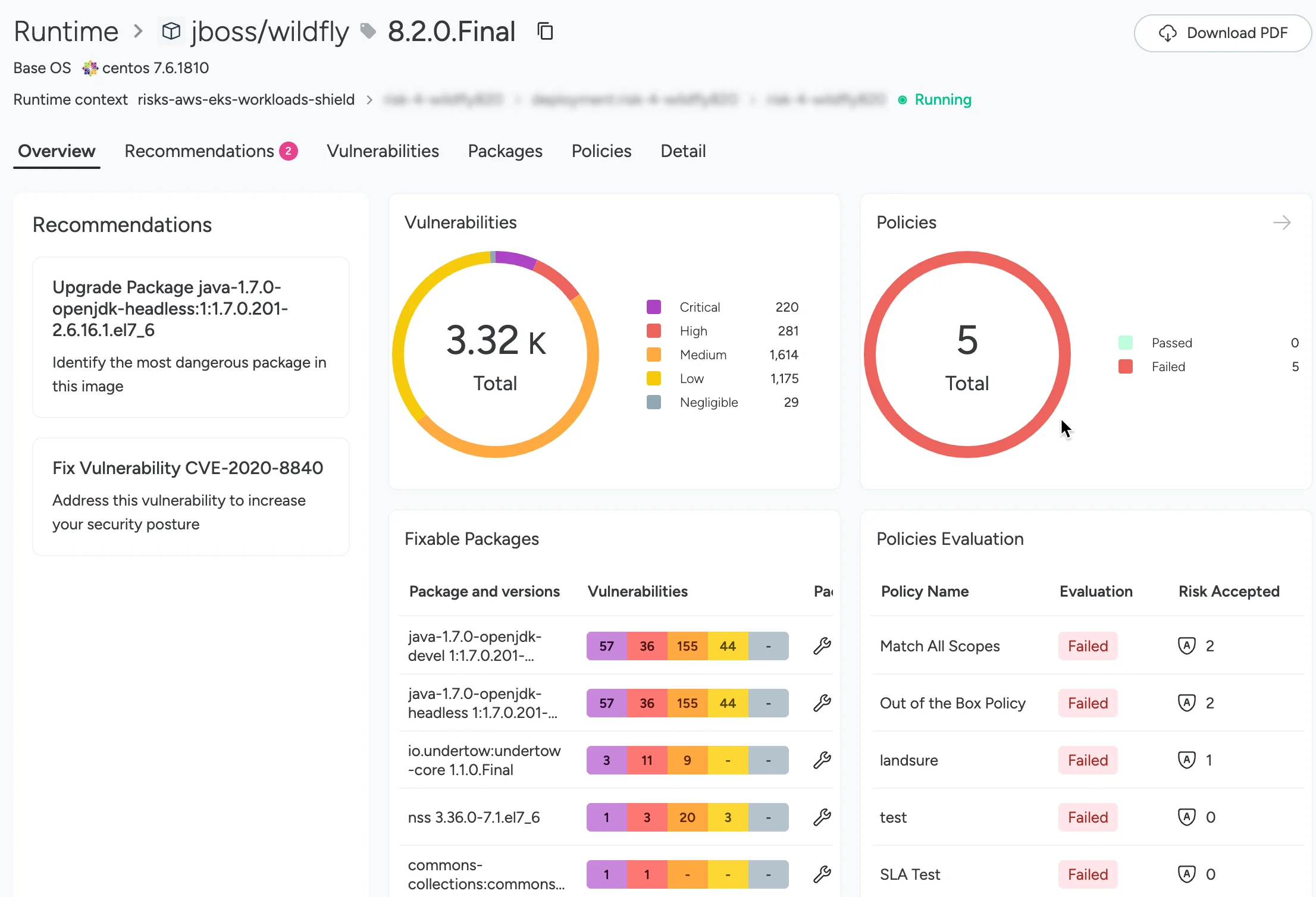1316x897 pixels.
Task: Open the fix wrench for nss 3.36.0-7.1.el7_6
Action: coord(823,817)
